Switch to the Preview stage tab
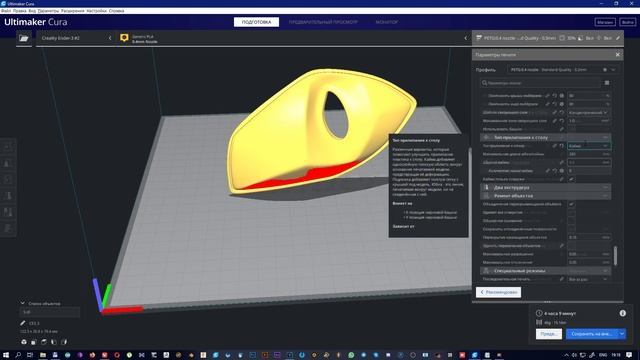 (x=323, y=22)
